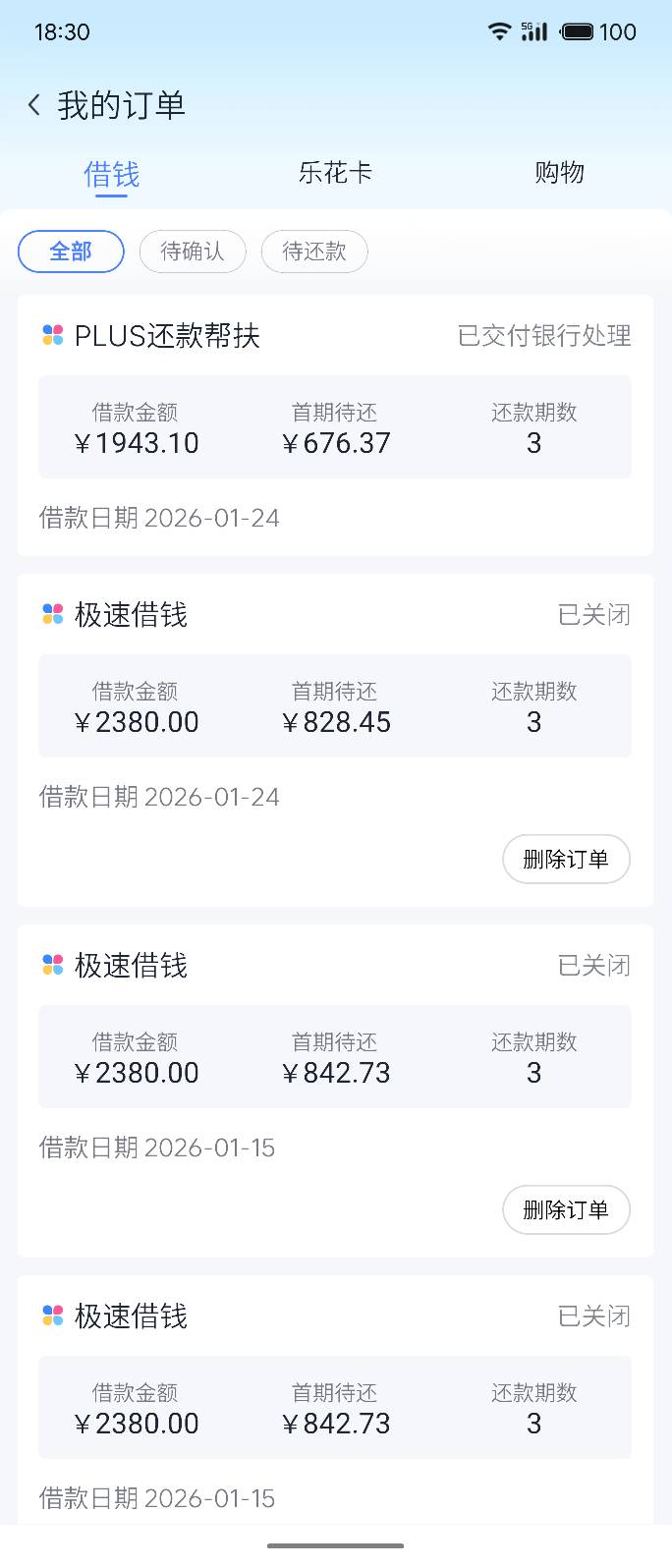The width and height of the screenshot is (672, 1568).
Task: Tap the Wi-Fi icon in the status bar
Action: pos(499,31)
